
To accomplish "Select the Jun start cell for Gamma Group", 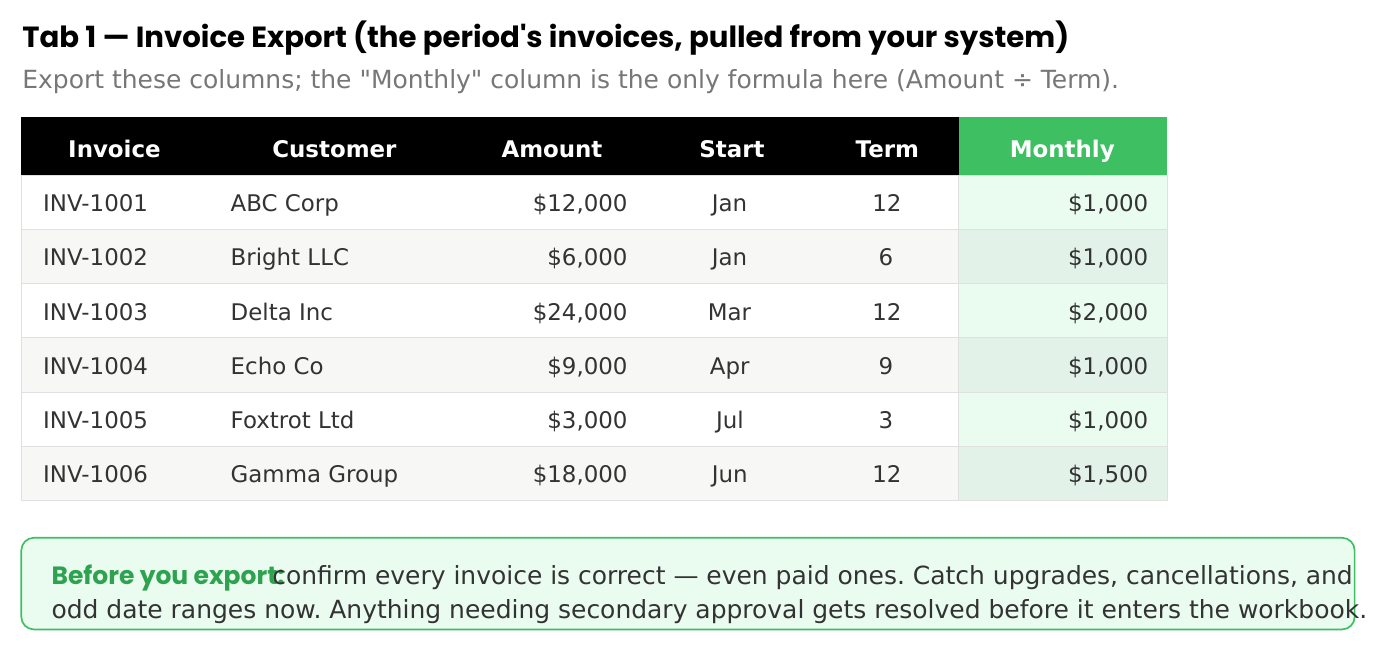I will tap(730, 474).
